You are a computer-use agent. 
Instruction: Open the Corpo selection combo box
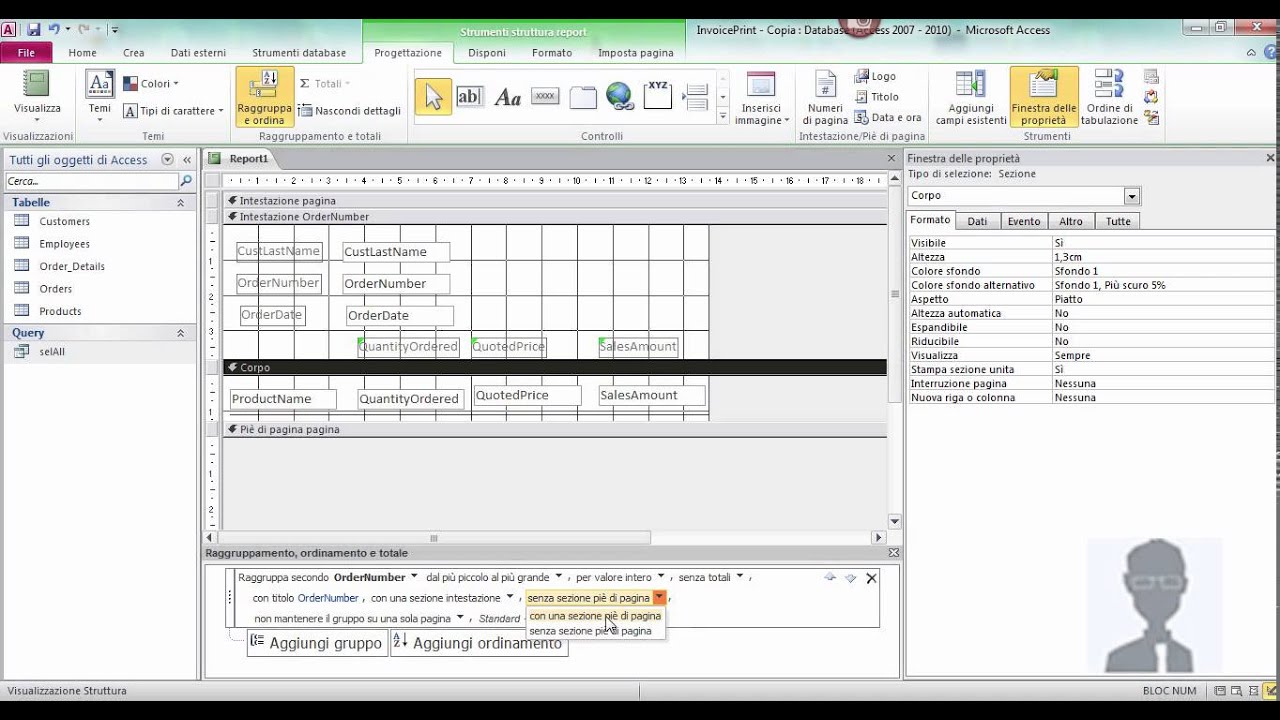click(x=1132, y=196)
